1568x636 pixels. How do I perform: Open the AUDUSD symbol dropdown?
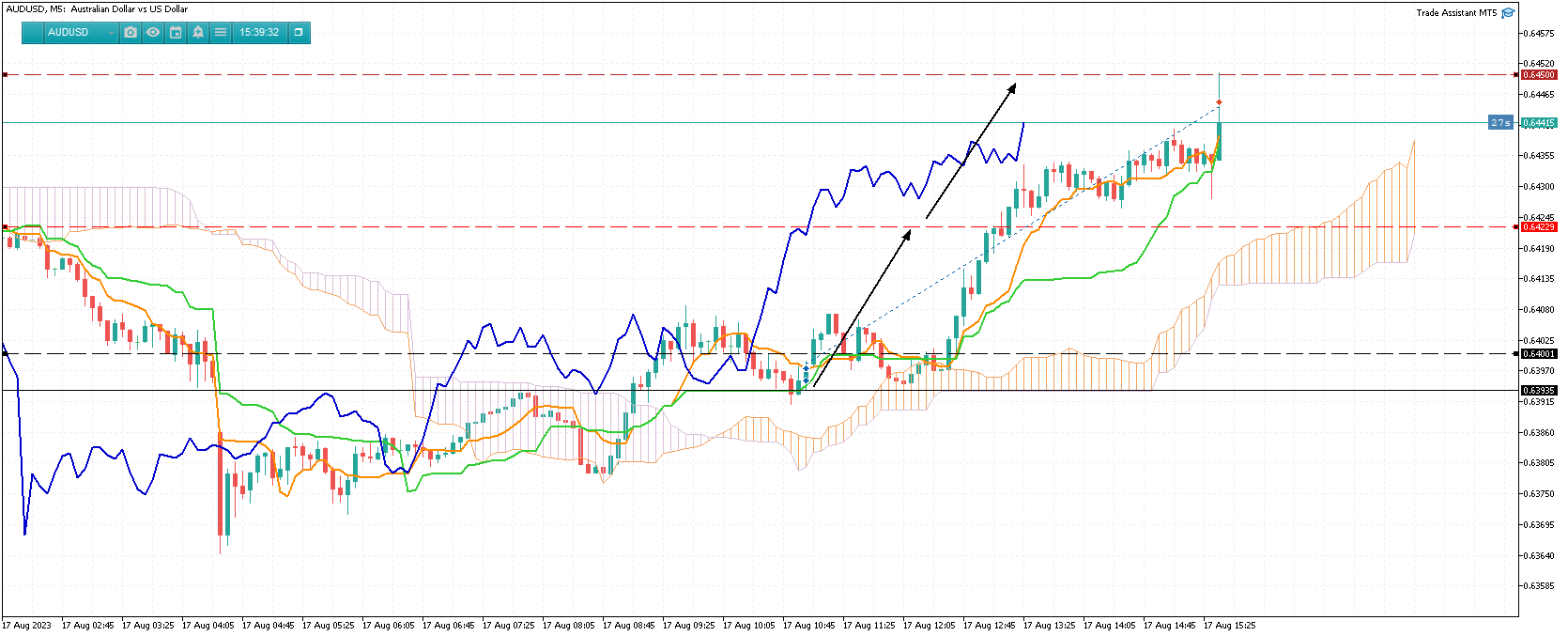pos(81,32)
